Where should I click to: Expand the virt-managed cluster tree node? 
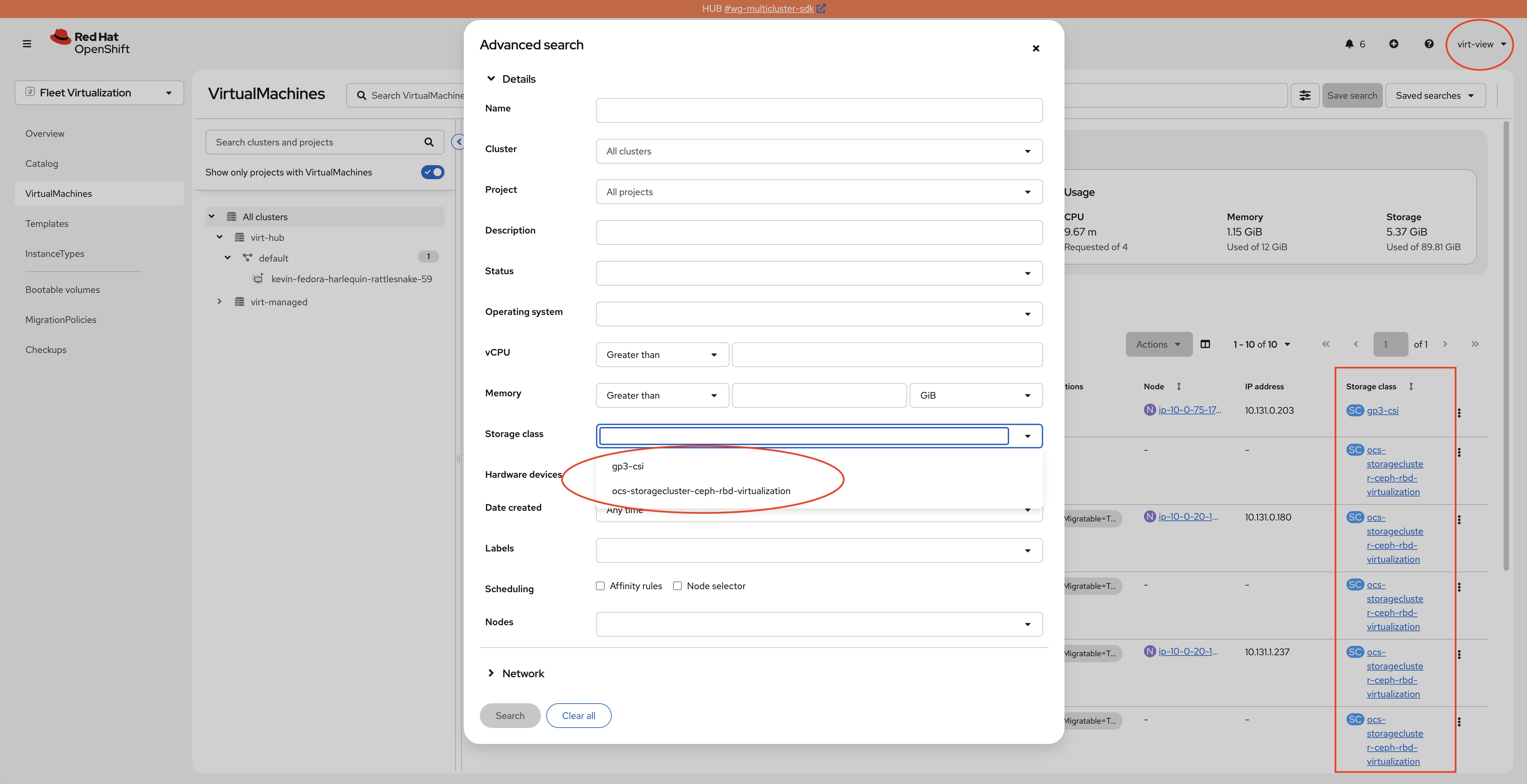pyautogui.click(x=219, y=302)
